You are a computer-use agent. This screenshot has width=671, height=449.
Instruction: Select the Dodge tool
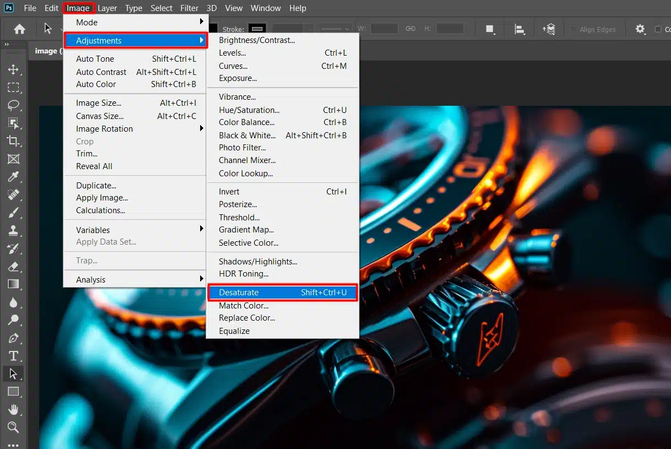(13, 320)
